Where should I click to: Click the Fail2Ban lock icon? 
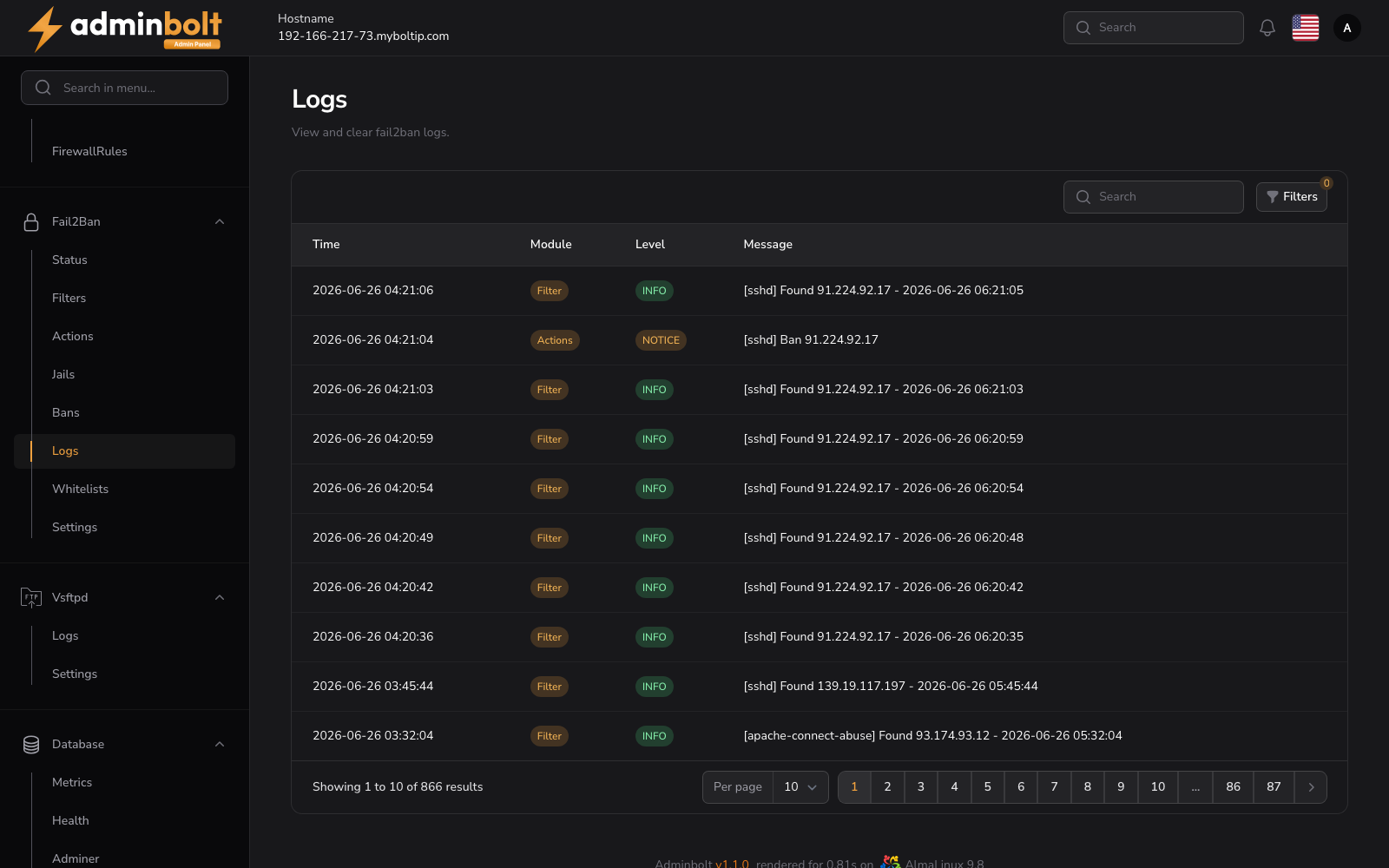coord(31,222)
